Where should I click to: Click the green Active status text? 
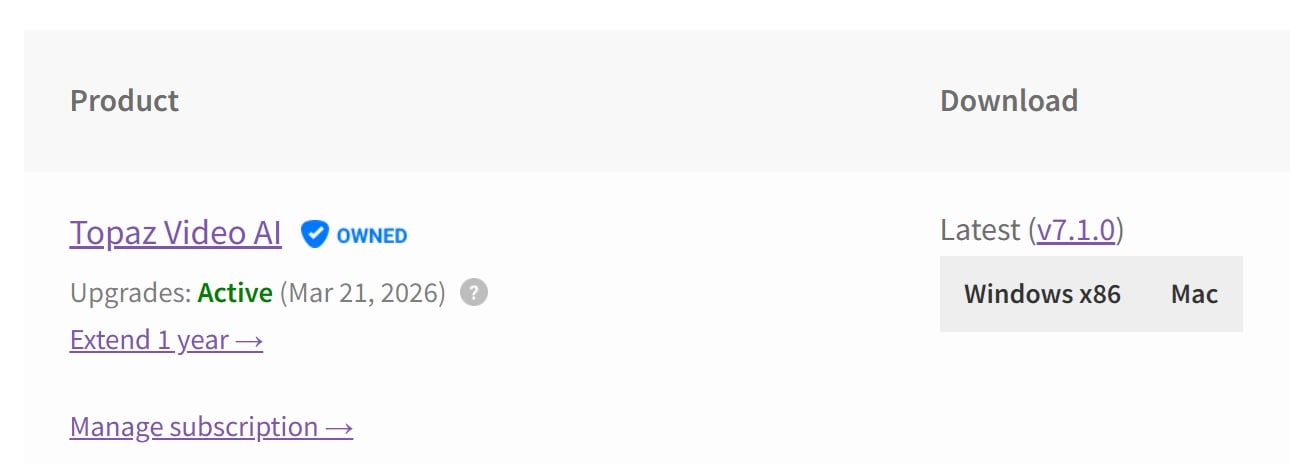click(x=235, y=293)
